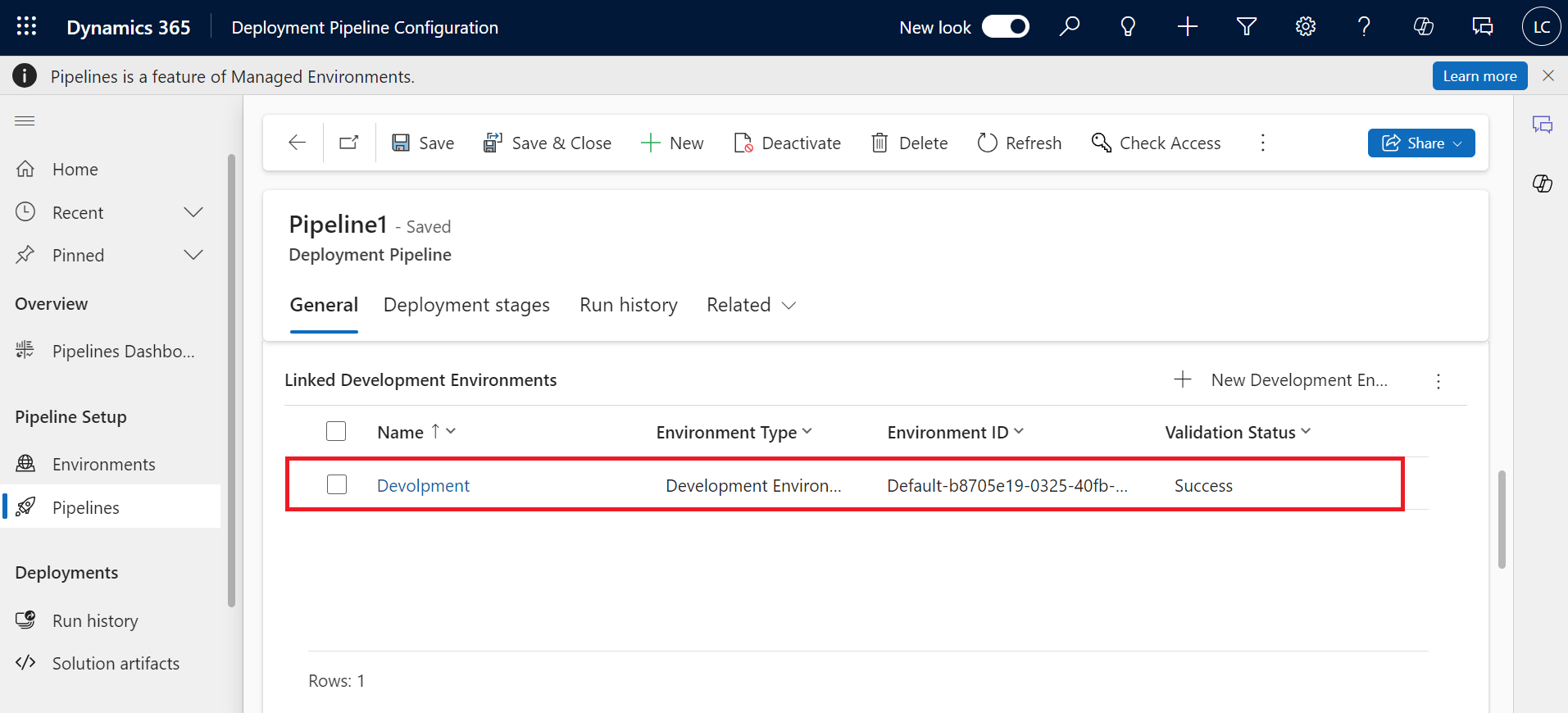The width and height of the screenshot is (1568, 713).
Task: Switch to the Run history tab
Action: point(628,305)
